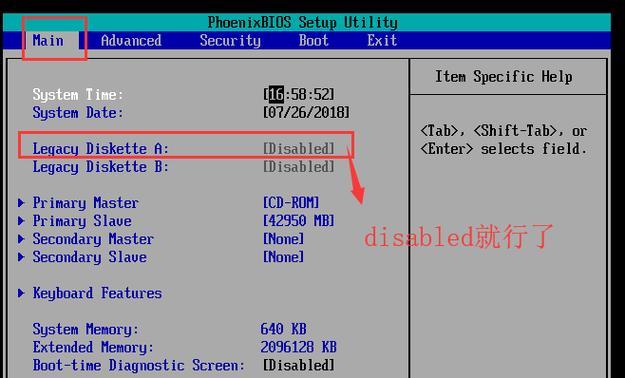625x378 pixels.
Task: Expand Secondary Slave submenu arrow
Action: 21,257
